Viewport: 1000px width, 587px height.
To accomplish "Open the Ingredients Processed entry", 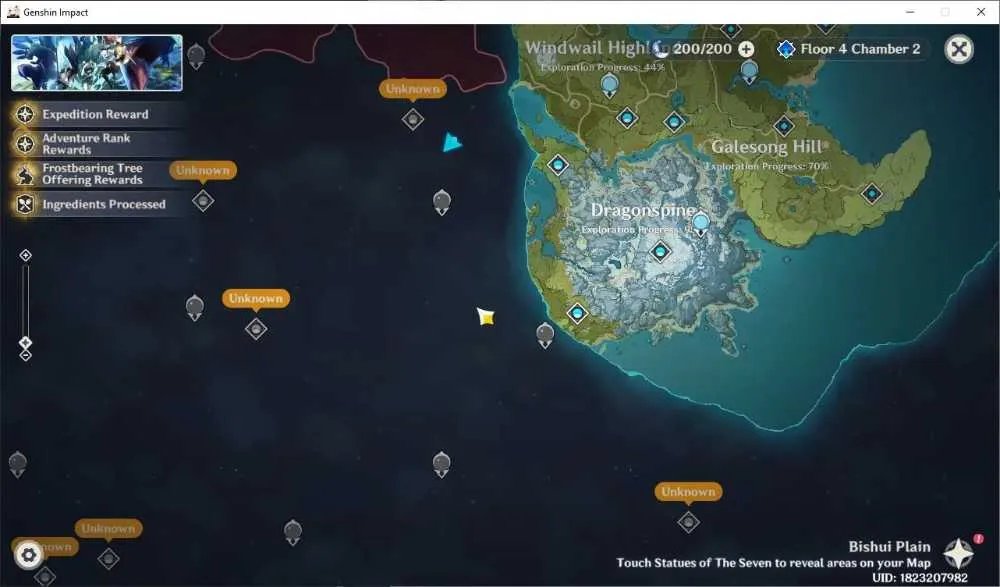I will pyautogui.click(x=97, y=204).
